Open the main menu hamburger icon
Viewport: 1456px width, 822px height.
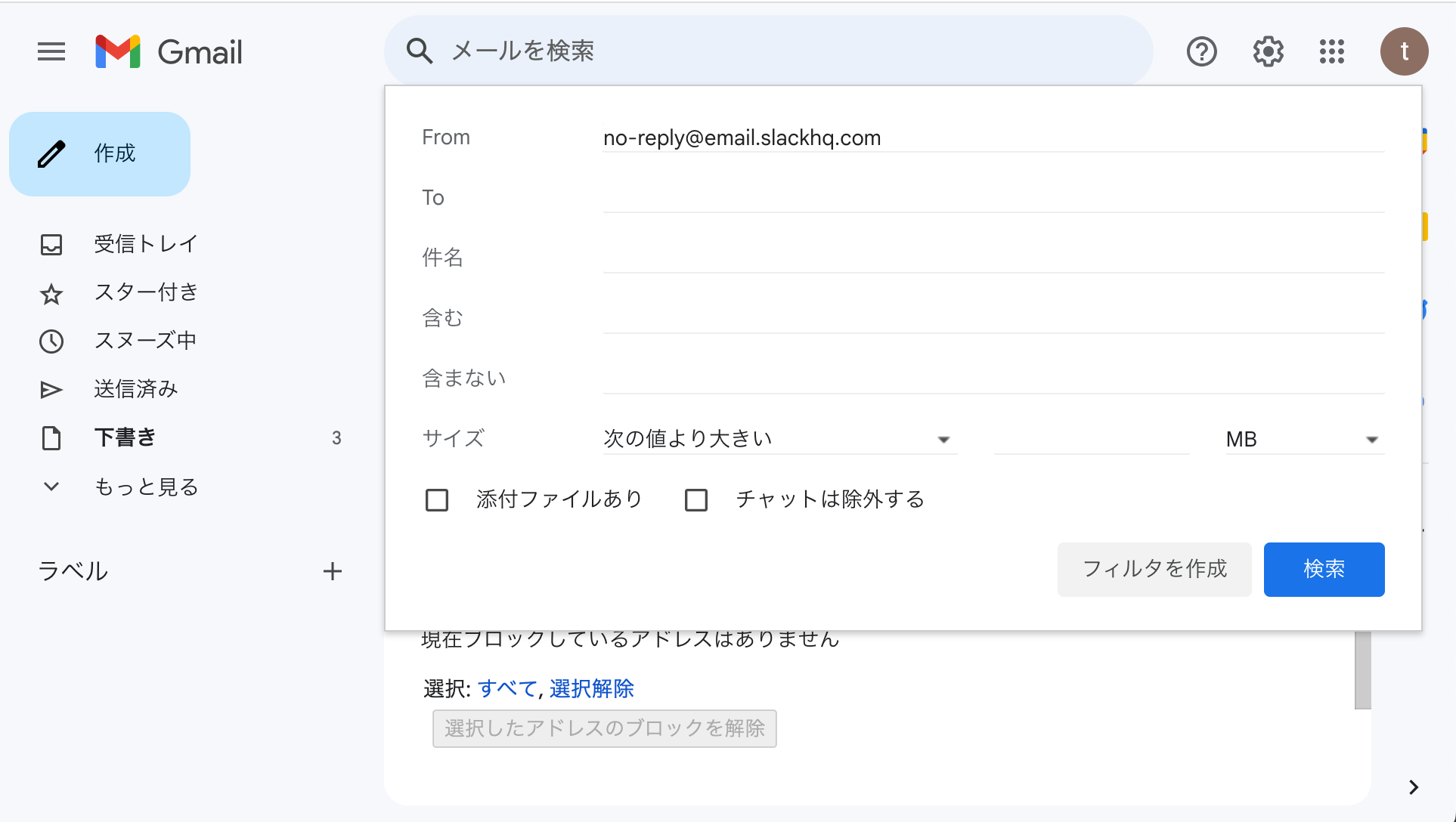[x=51, y=51]
